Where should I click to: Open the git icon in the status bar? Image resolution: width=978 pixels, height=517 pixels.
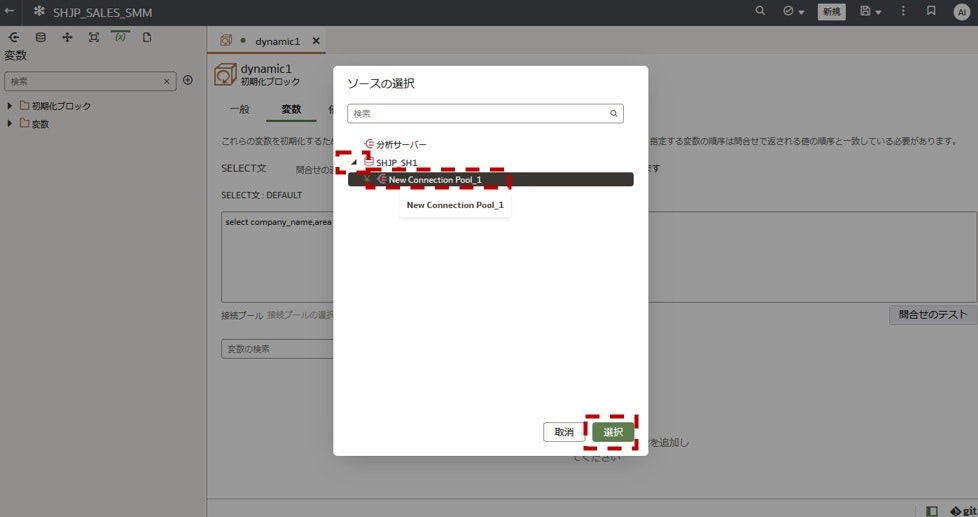[x=963, y=511]
